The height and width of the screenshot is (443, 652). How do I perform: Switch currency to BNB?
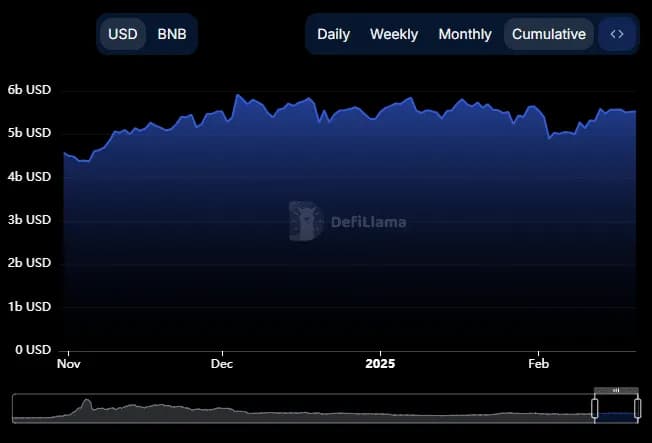pyautogui.click(x=172, y=34)
